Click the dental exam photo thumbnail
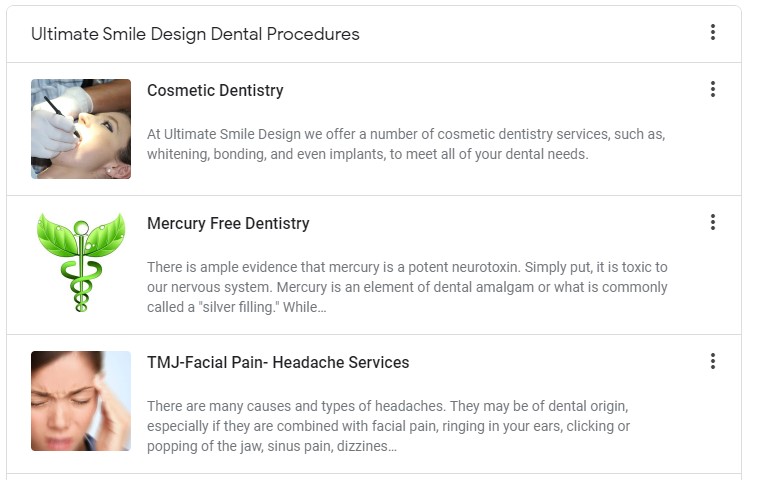The width and height of the screenshot is (775, 480). click(81, 129)
